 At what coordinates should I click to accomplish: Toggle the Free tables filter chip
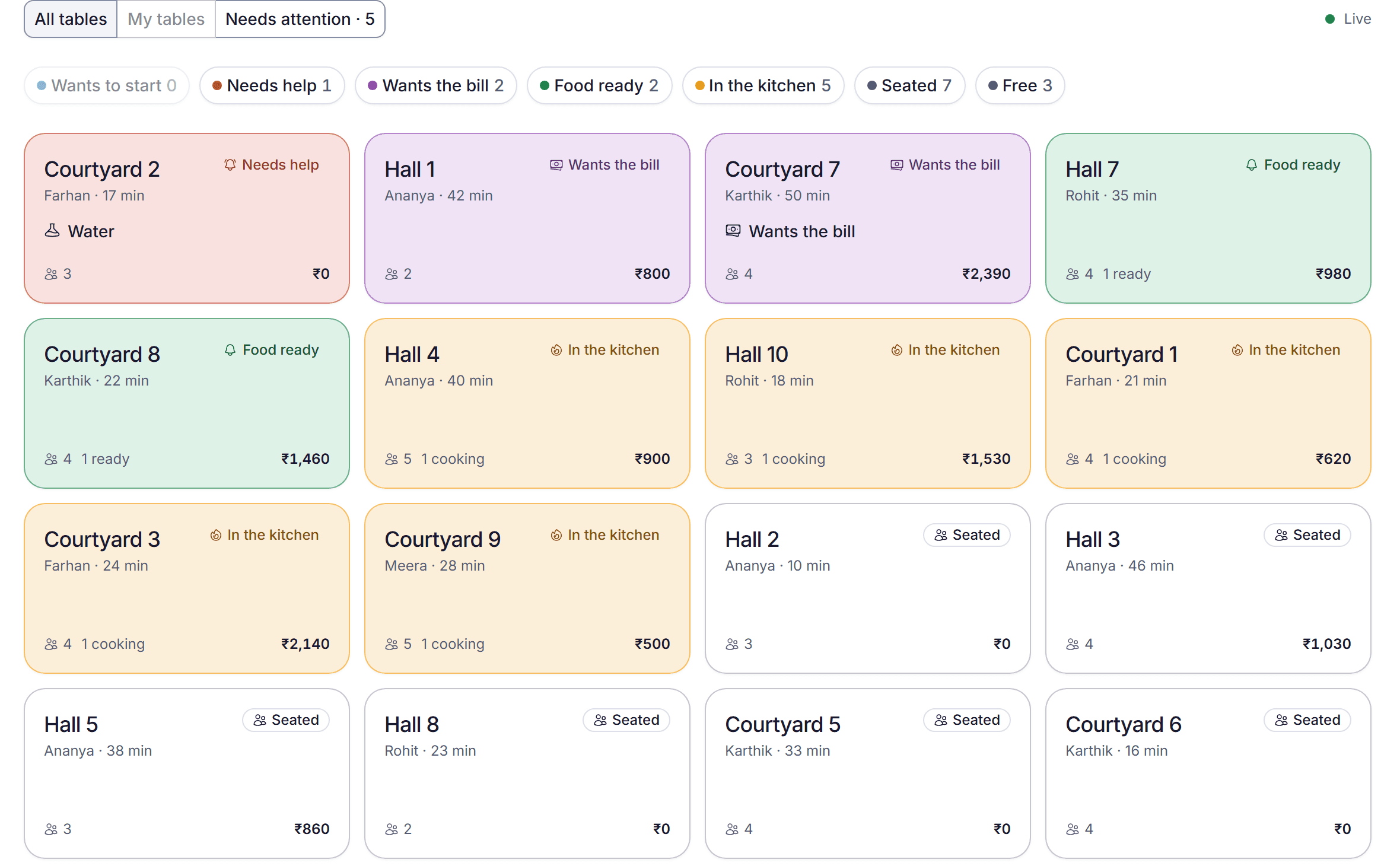coord(1020,85)
